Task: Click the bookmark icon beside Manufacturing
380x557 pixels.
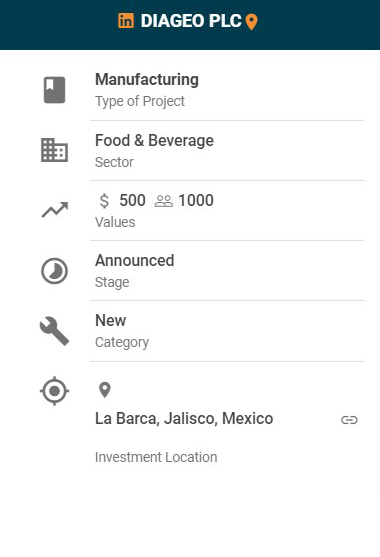Action: point(54,90)
